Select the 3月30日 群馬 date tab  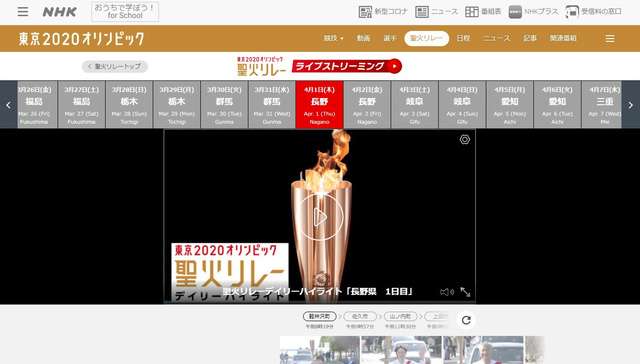click(224, 104)
